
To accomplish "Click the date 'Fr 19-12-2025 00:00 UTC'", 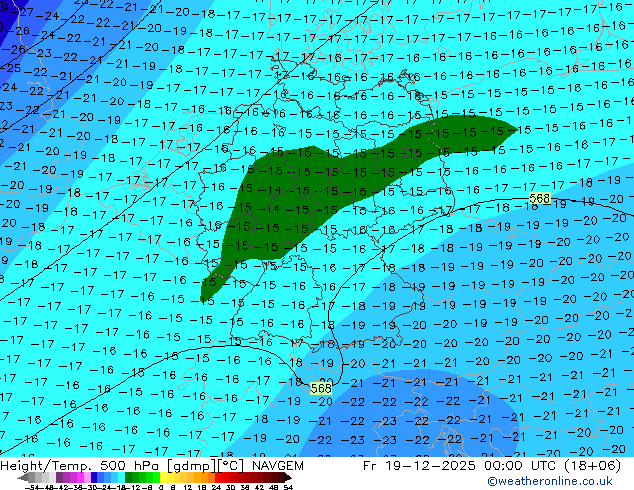I will (460, 466).
